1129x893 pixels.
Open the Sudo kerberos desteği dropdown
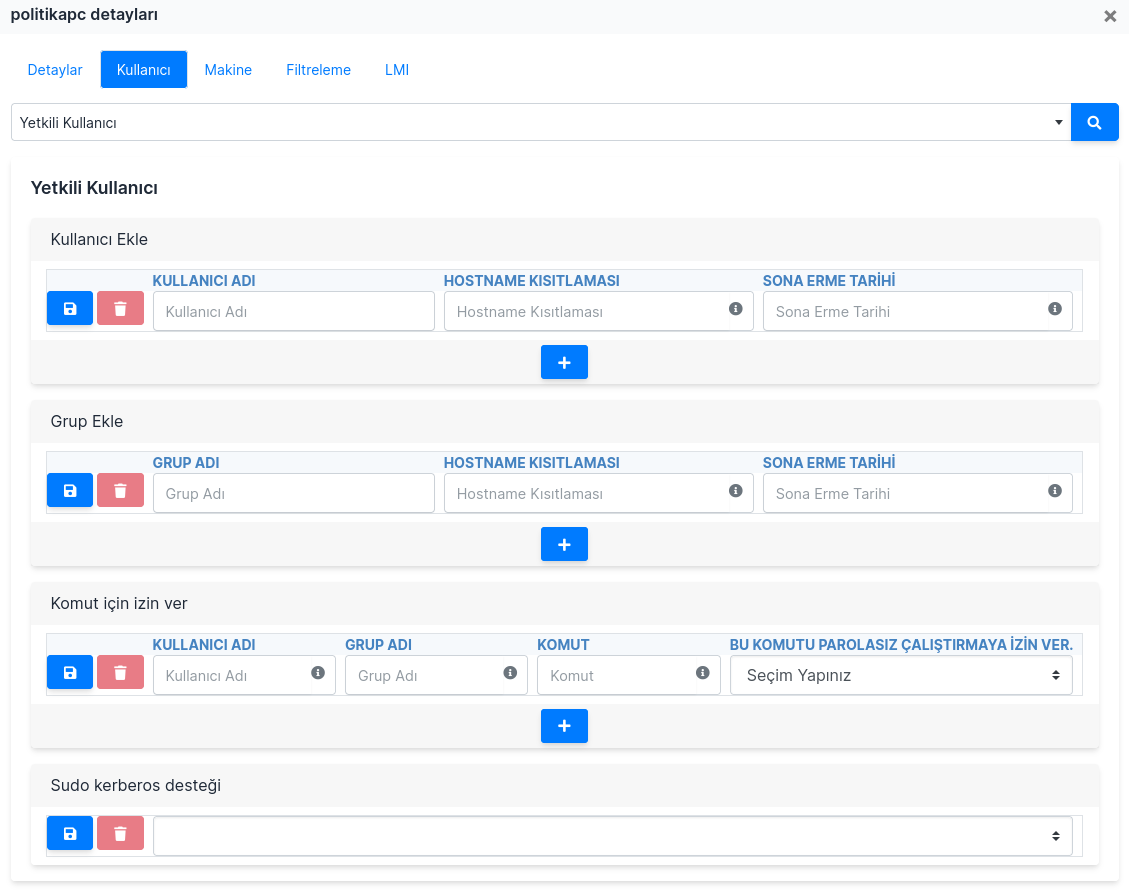pos(613,836)
